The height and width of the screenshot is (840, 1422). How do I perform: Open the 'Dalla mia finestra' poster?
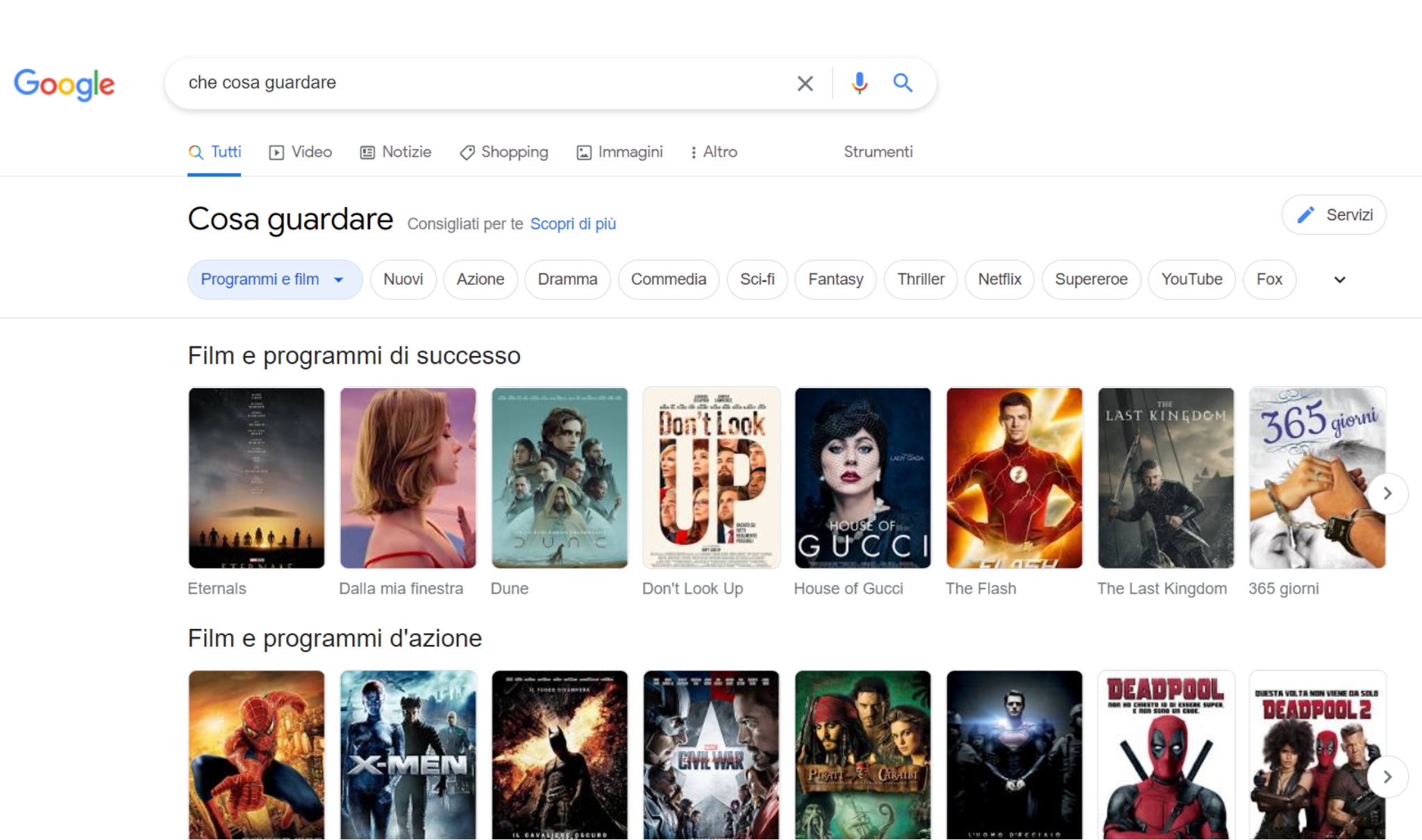[408, 478]
